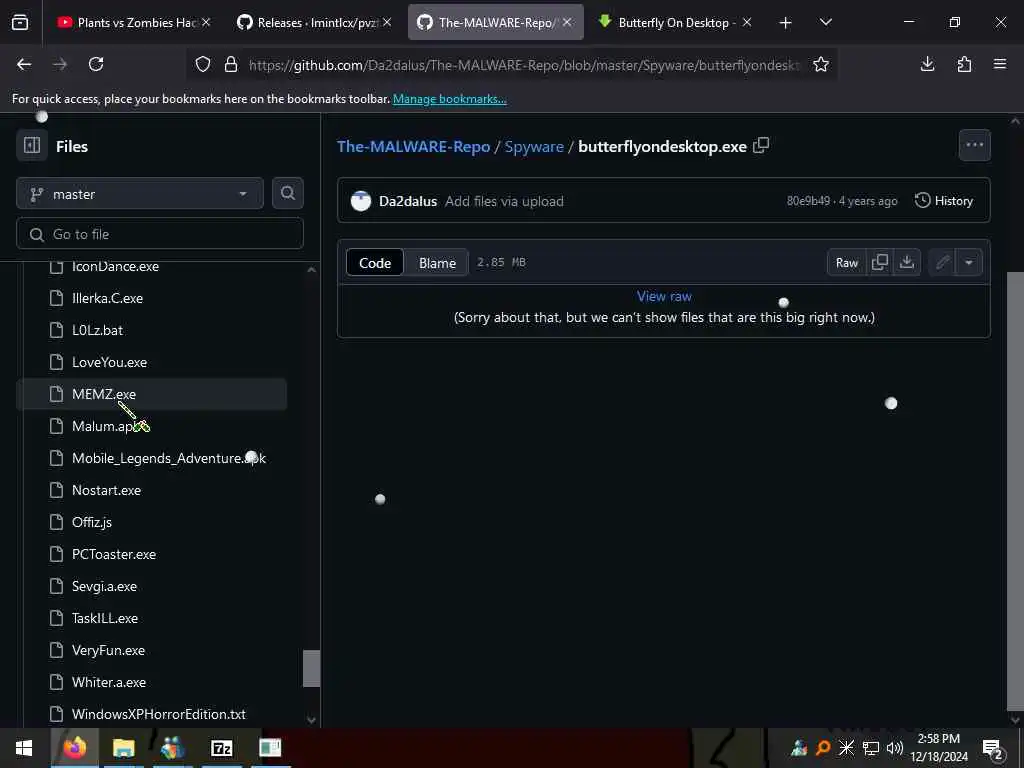Screen dimensions: 1024x768
Task: Click tracking protection shield icon
Action: 203,64
